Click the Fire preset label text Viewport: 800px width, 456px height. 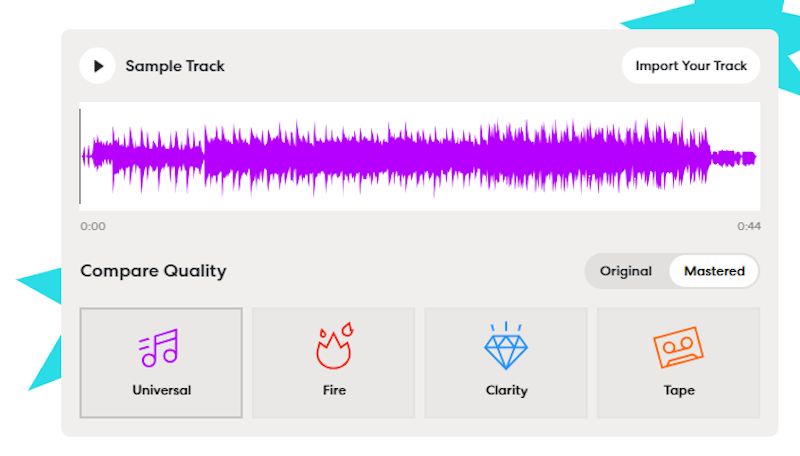pyautogui.click(x=334, y=390)
